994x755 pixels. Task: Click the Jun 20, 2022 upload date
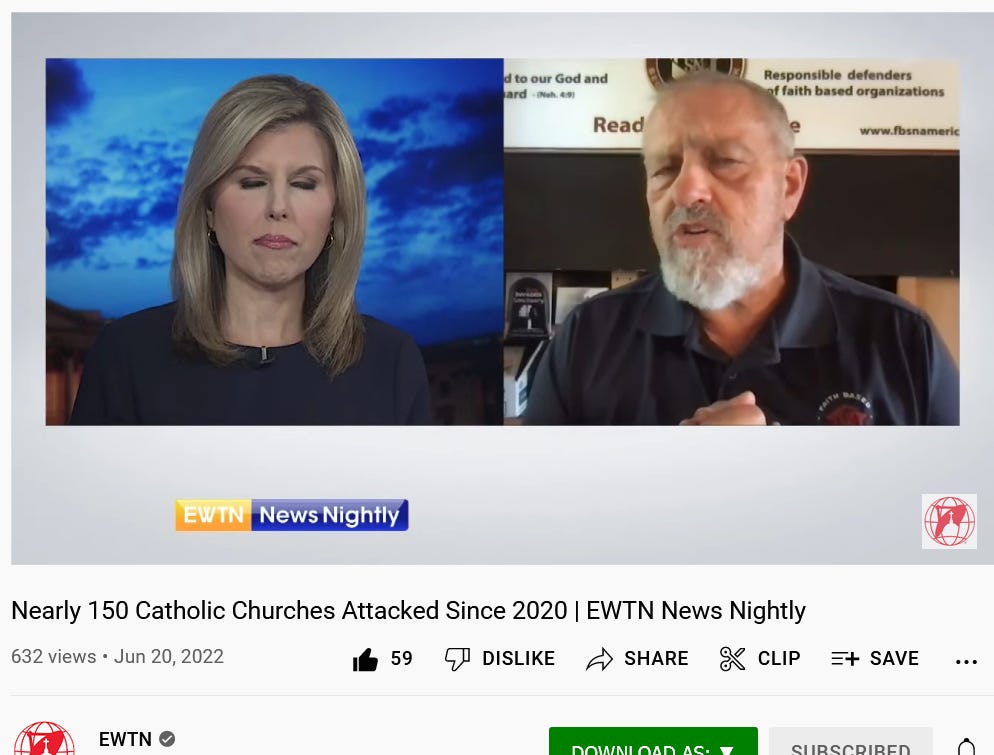169,657
